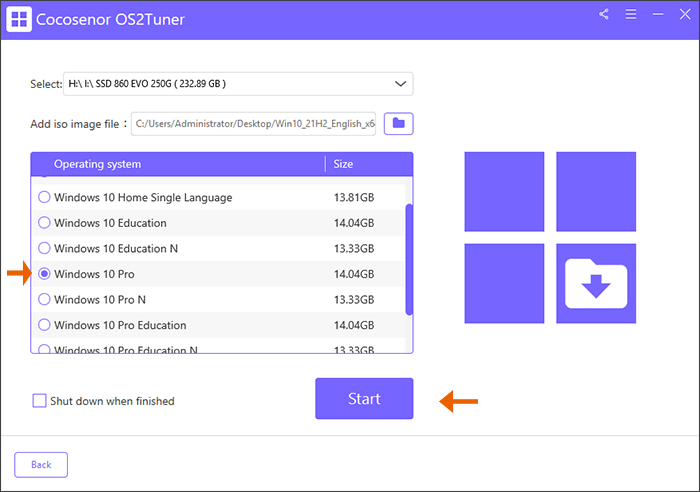Click the 13.33GB size of Windows 10 Pro N
The height and width of the screenshot is (492, 700).
tap(354, 300)
